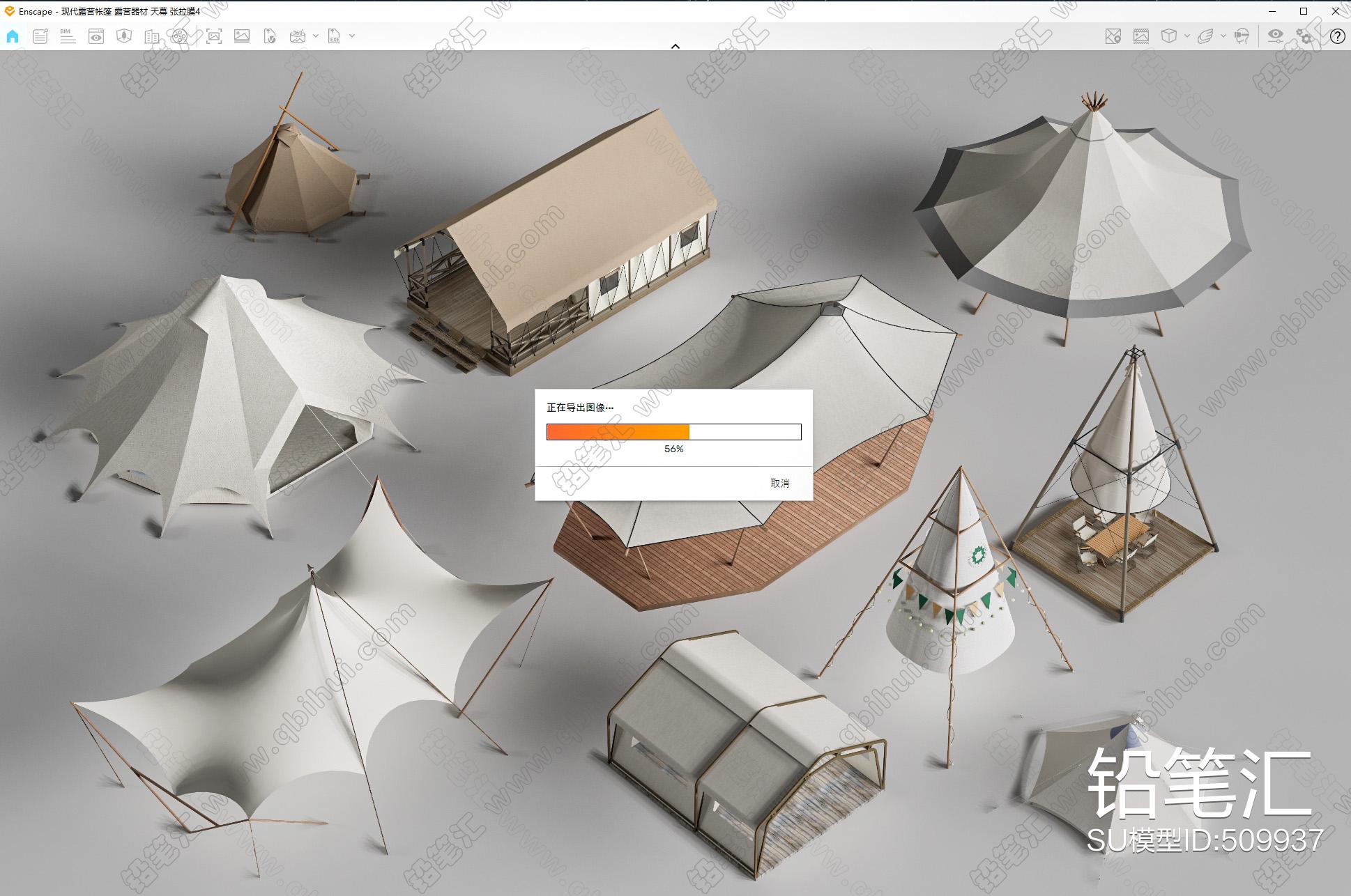1351x896 pixels.
Task: Close the Enscape window
Action: tap(1335, 11)
